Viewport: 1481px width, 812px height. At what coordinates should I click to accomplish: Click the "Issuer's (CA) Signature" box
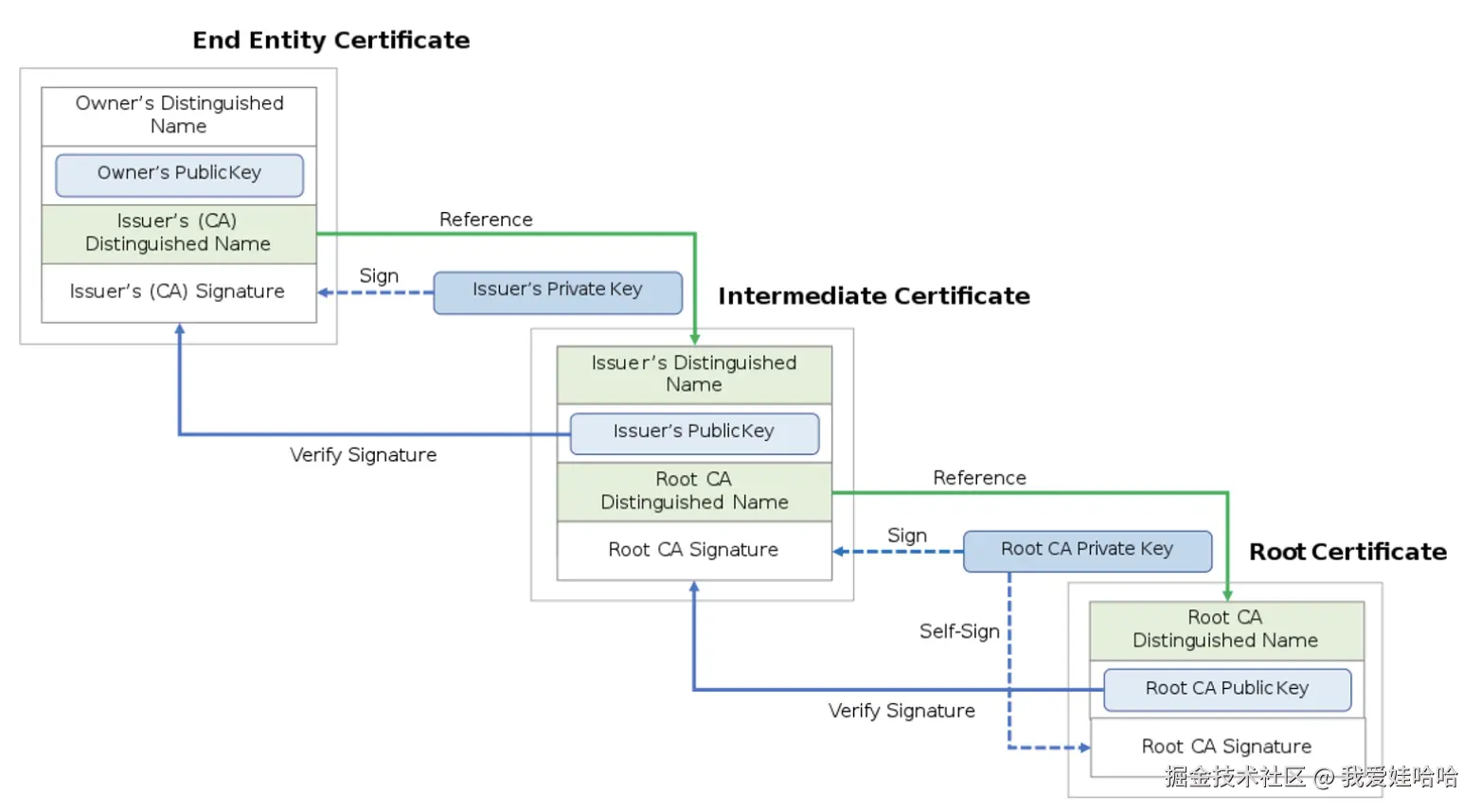179,292
